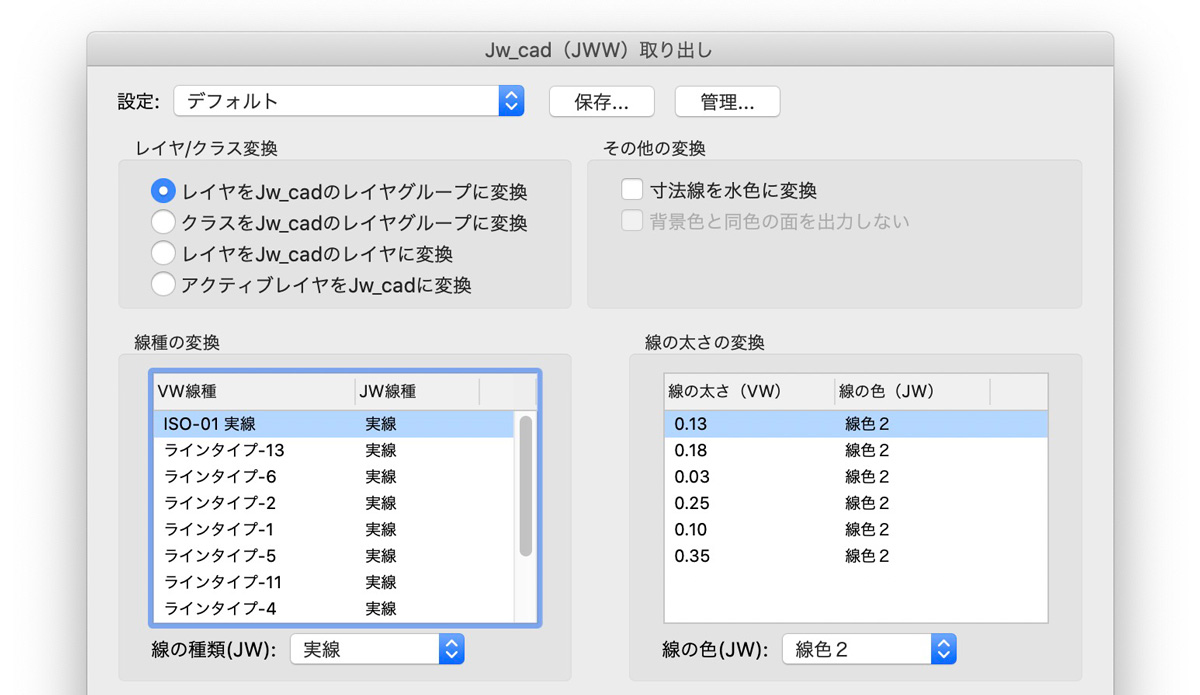This screenshot has height=695, width=1200.
Task: Click the VW線種 column header
Action: (254, 391)
